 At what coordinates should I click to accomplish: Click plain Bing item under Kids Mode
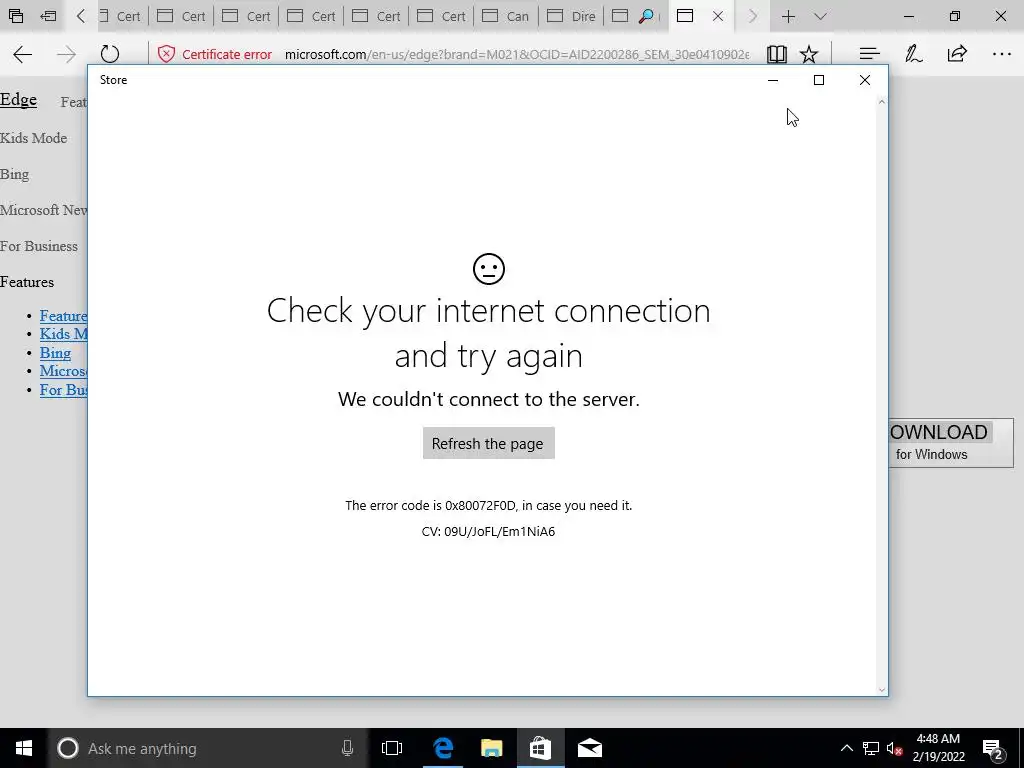click(14, 174)
